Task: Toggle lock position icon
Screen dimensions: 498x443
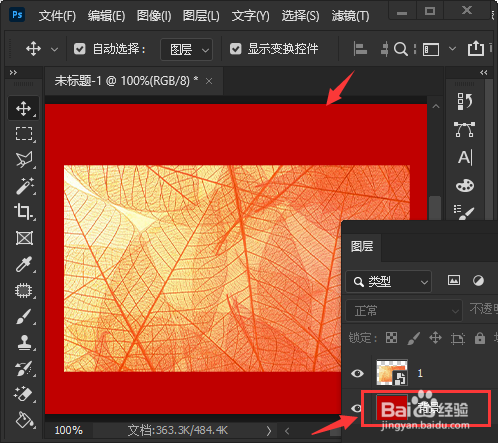Action: [435, 338]
